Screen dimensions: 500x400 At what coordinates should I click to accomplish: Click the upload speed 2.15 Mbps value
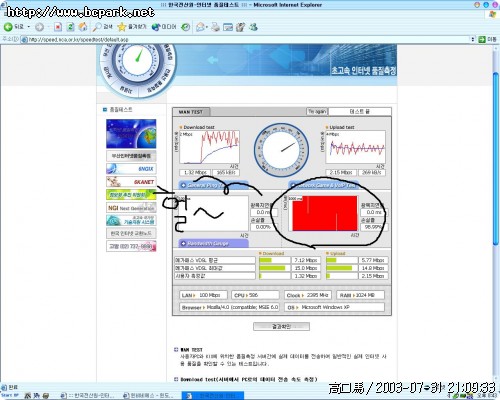click(341, 173)
